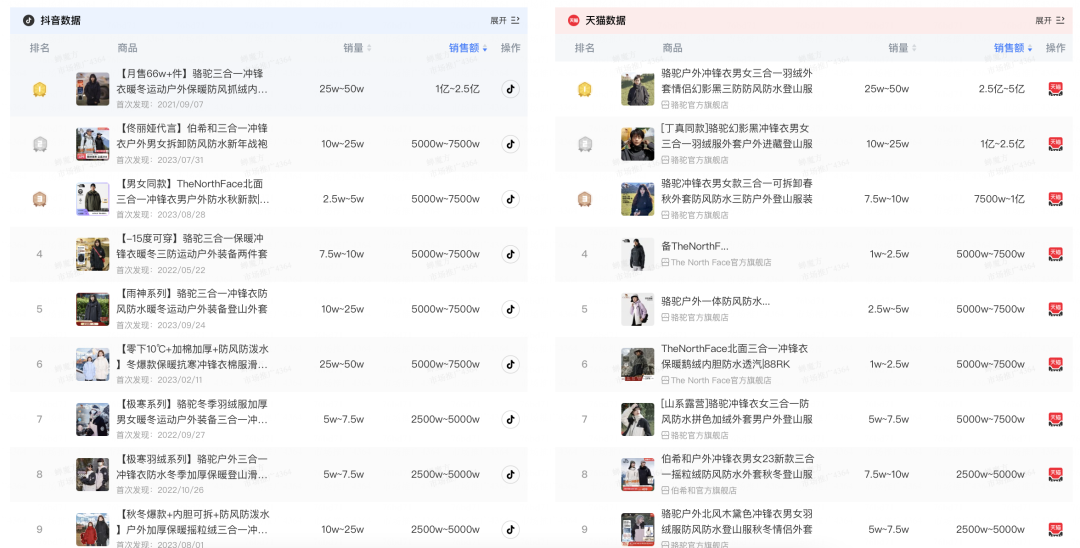Open thumbnail of 月售66w+件 骆驼 product
This screenshot has height=548, width=1080.
tap(93, 89)
